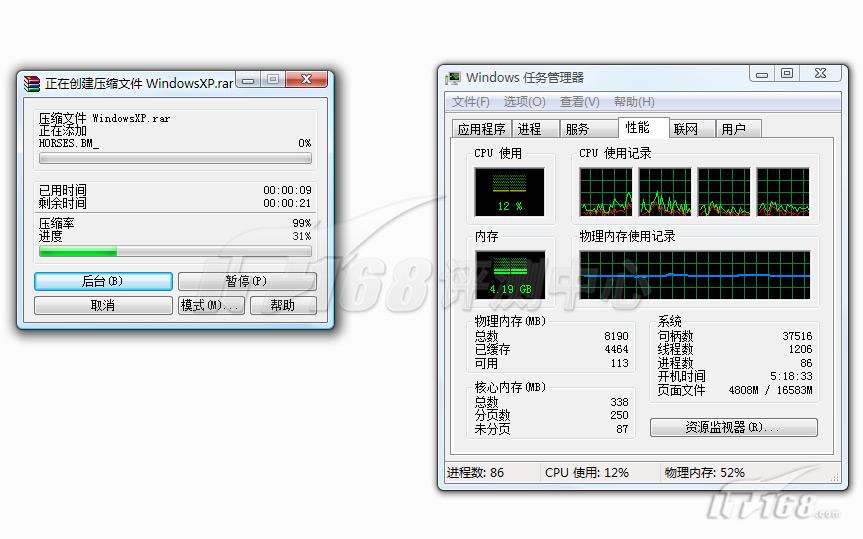Switch to the 进程 tab
Viewport: 863px width, 539px height.
point(529,129)
